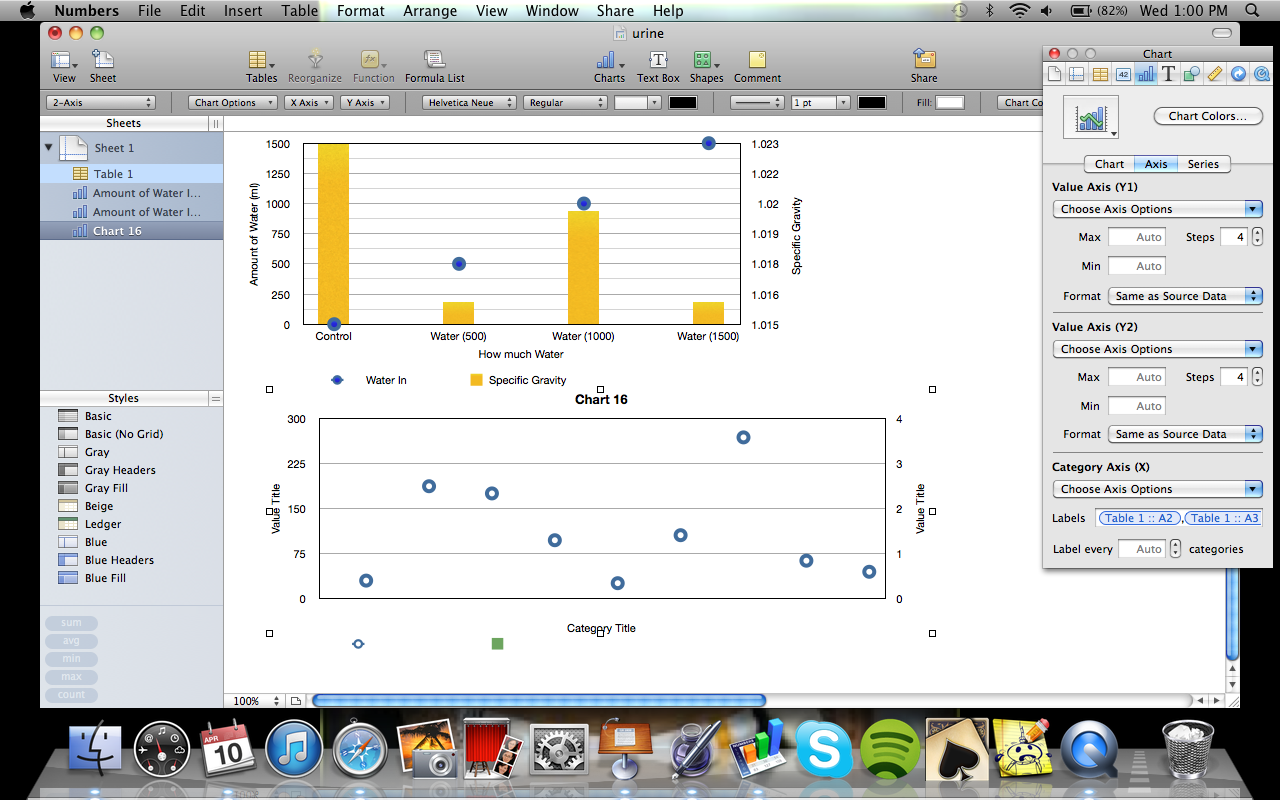This screenshot has width=1280, height=800.
Task: Open the Chart Options dropdown in format bar
Action: pyautogui.click(x=232, y=102)
